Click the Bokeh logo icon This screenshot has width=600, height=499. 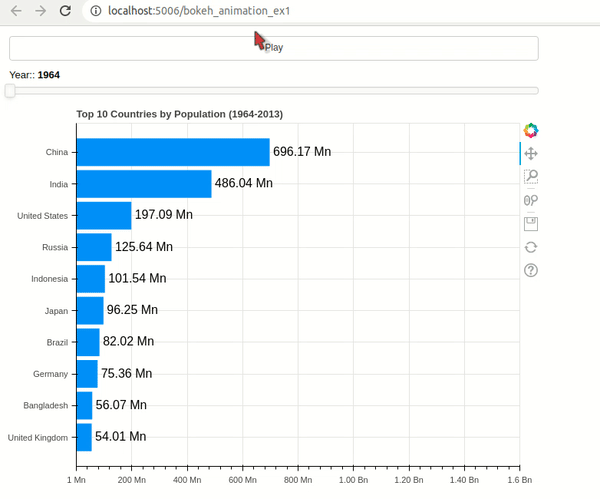coord(531,130)
